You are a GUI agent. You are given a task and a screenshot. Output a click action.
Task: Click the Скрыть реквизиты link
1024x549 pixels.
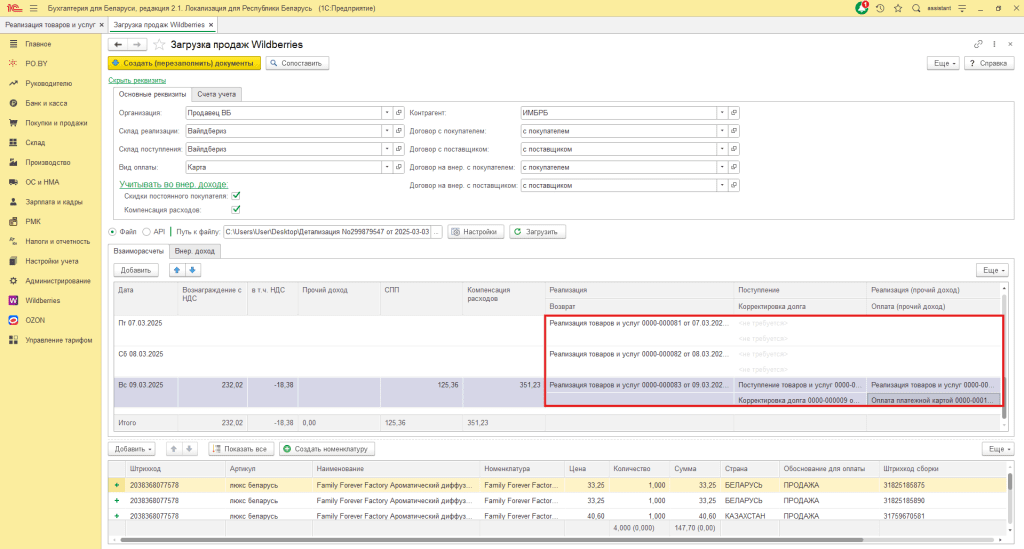[x=137, y=80]
